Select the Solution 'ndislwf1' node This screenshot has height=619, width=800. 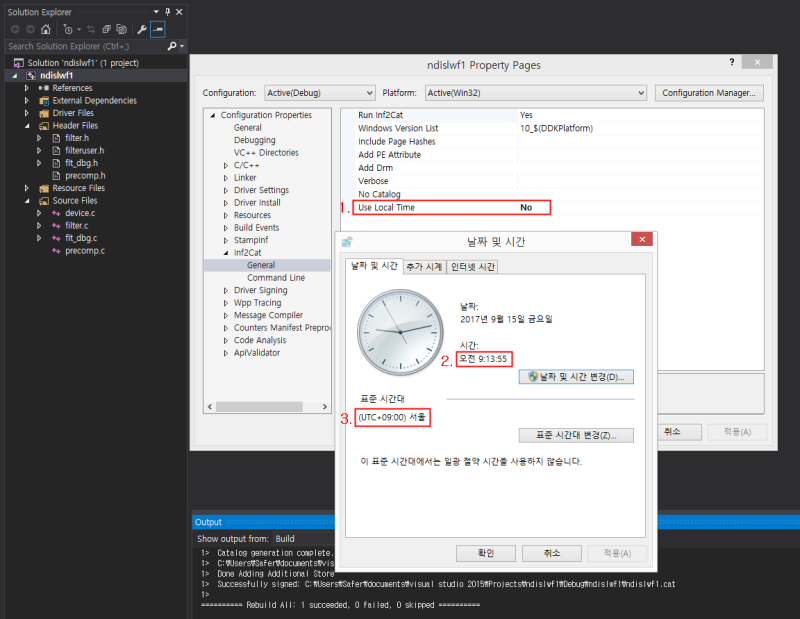[83, 63]
